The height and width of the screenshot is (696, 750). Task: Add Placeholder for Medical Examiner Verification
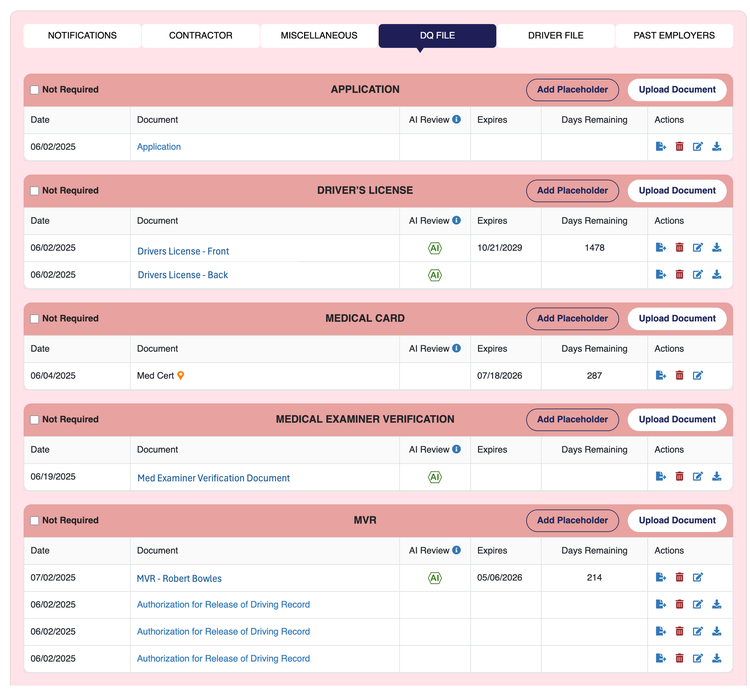pyautogui.click(x=572, y=420)
